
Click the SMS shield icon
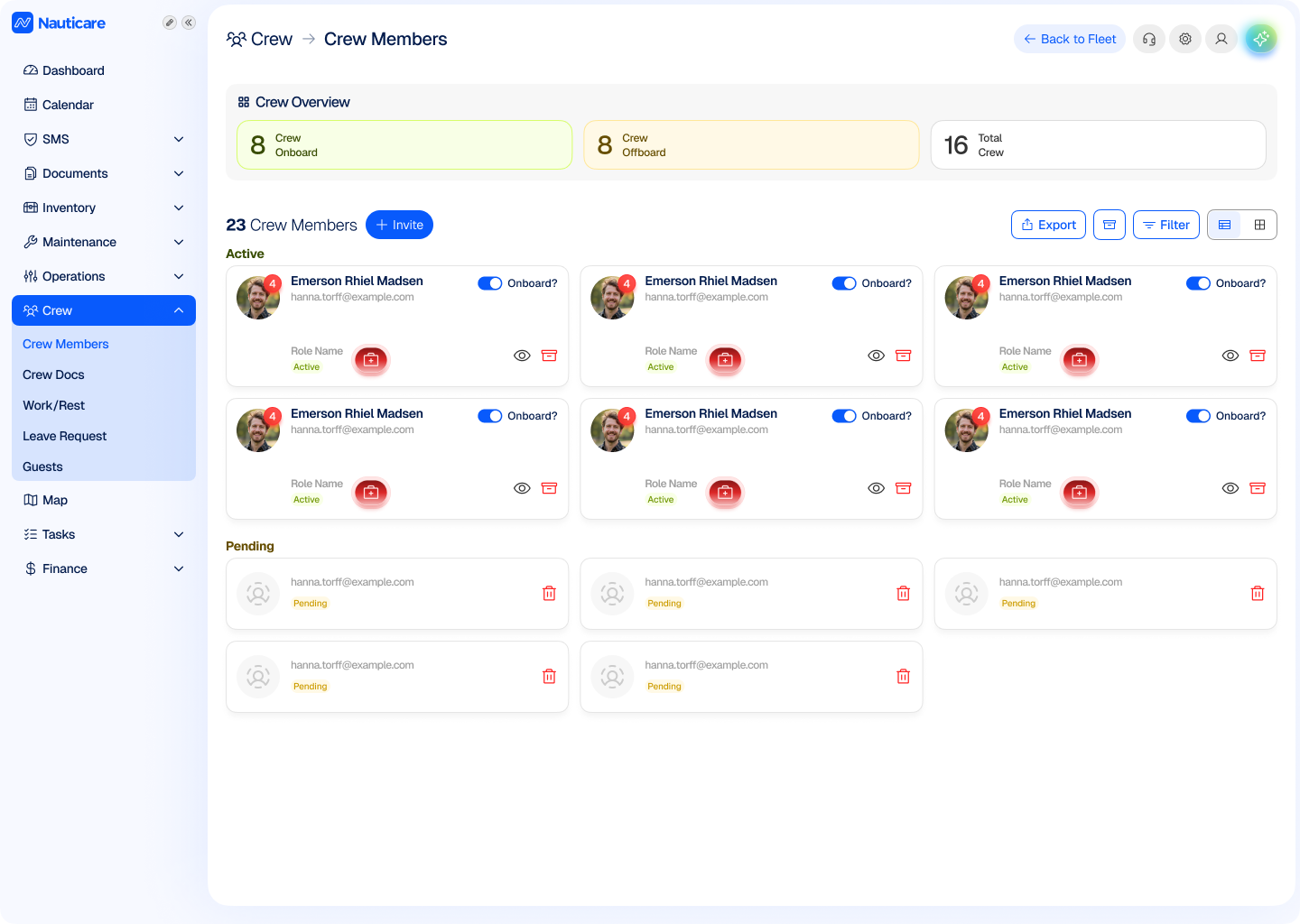coord(31,139)
